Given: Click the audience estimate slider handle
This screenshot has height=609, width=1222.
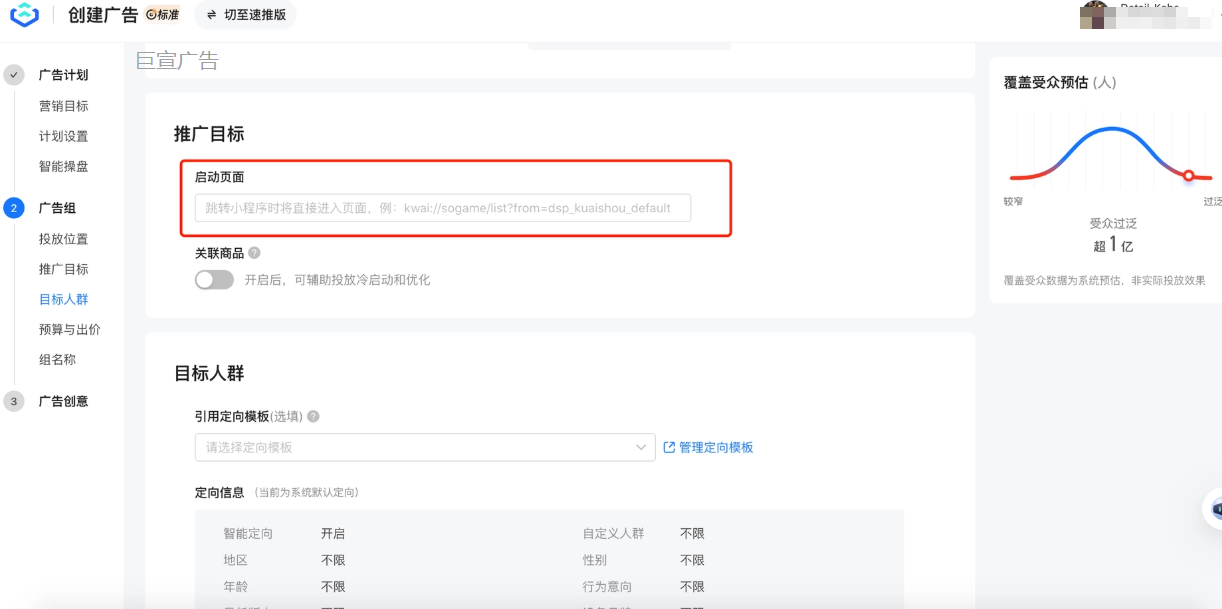Looking at the screenshot, I should [x=1189, y=174].
